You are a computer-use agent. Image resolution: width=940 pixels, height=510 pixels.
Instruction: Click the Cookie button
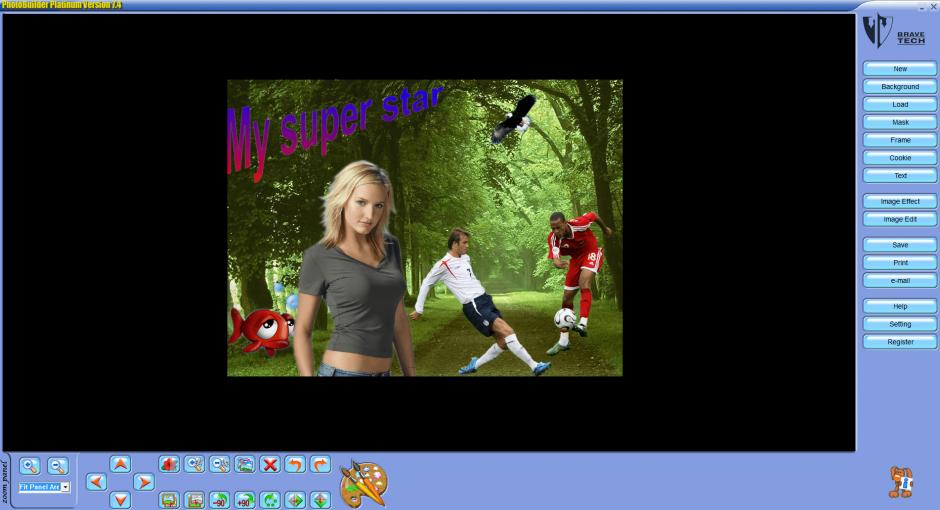pos(900,158)
